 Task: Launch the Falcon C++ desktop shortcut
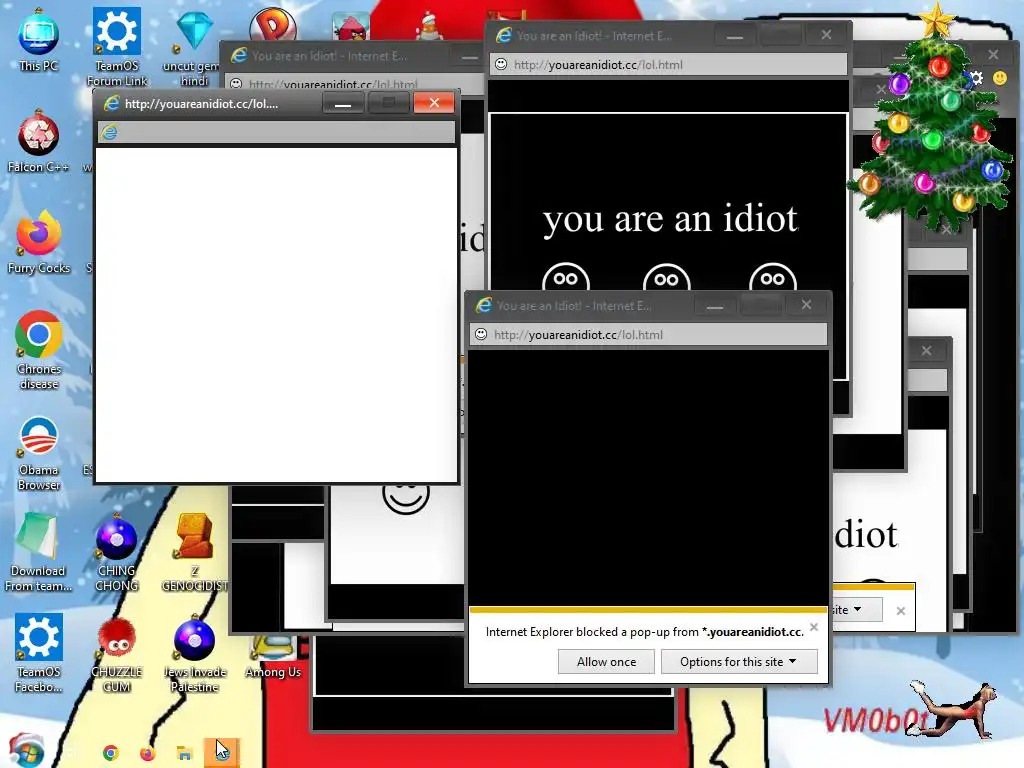point(38,142)
